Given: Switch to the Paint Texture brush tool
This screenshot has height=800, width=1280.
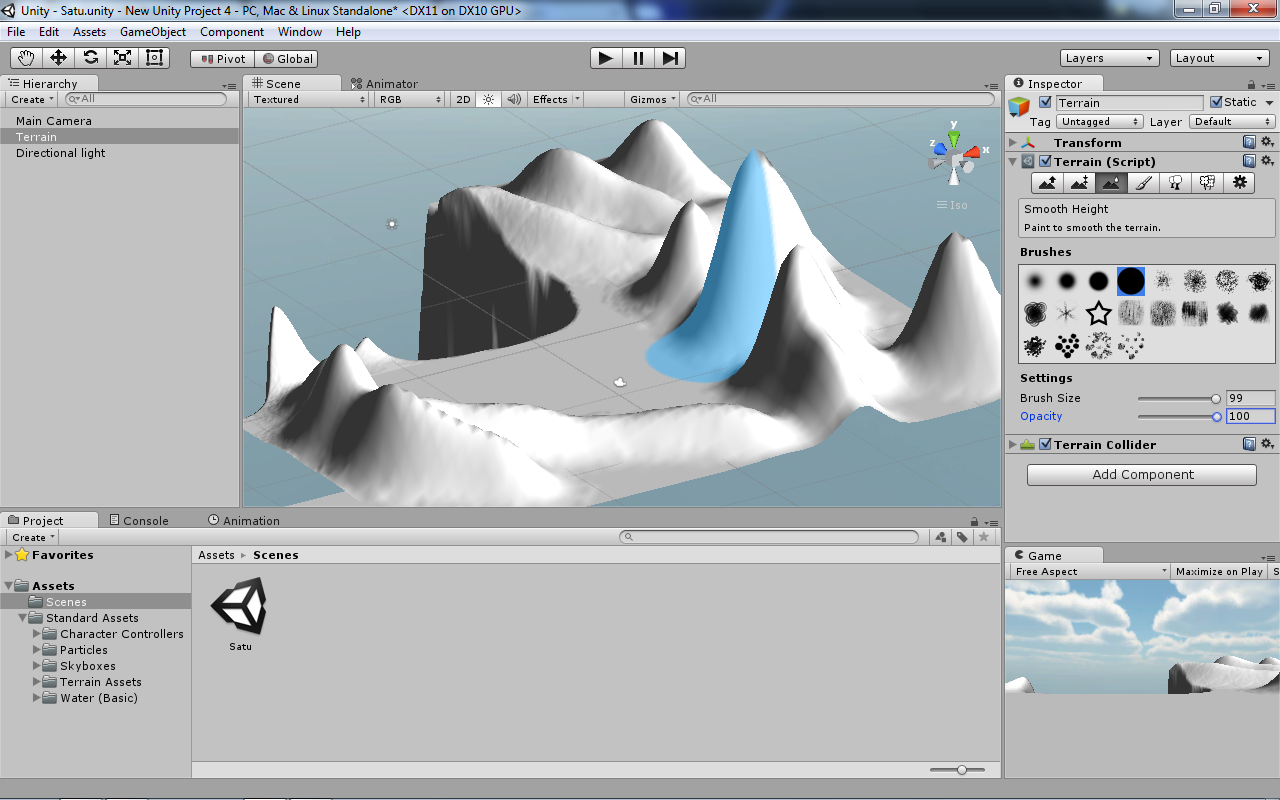Looking at the screenshot, I should coord(1143,182).
